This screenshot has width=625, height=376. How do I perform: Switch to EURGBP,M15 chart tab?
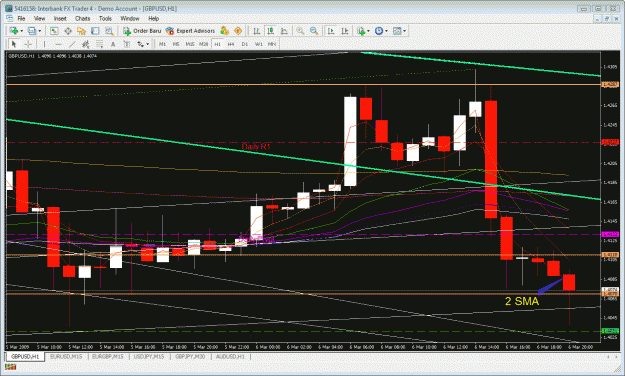(x=108, y=356)
